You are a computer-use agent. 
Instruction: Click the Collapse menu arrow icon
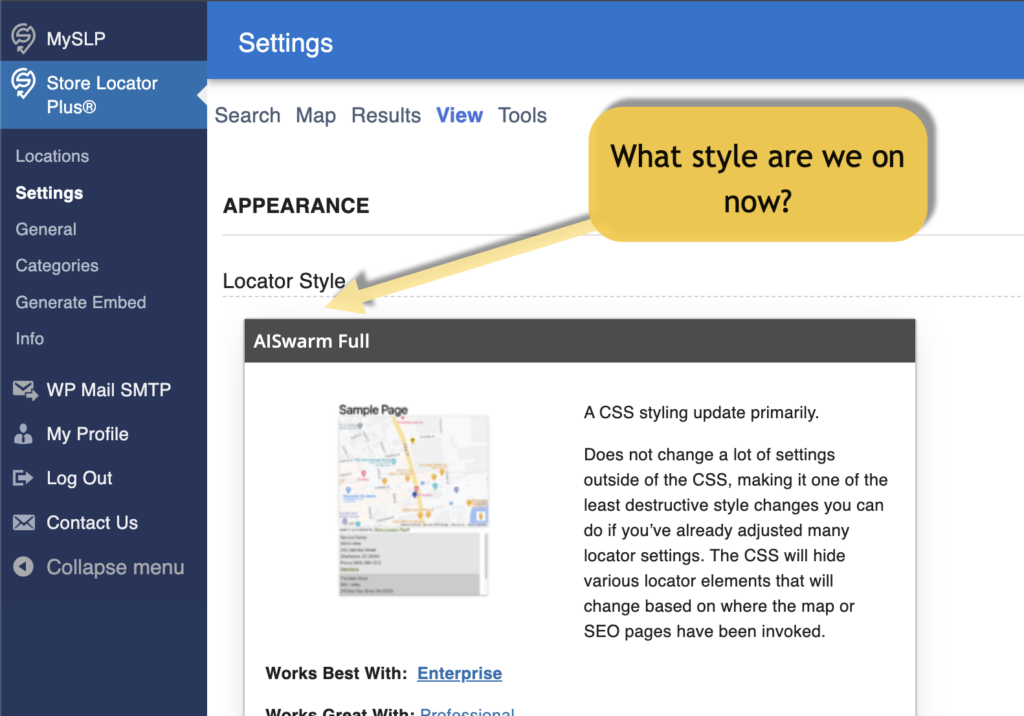click(x=24, y=566)
